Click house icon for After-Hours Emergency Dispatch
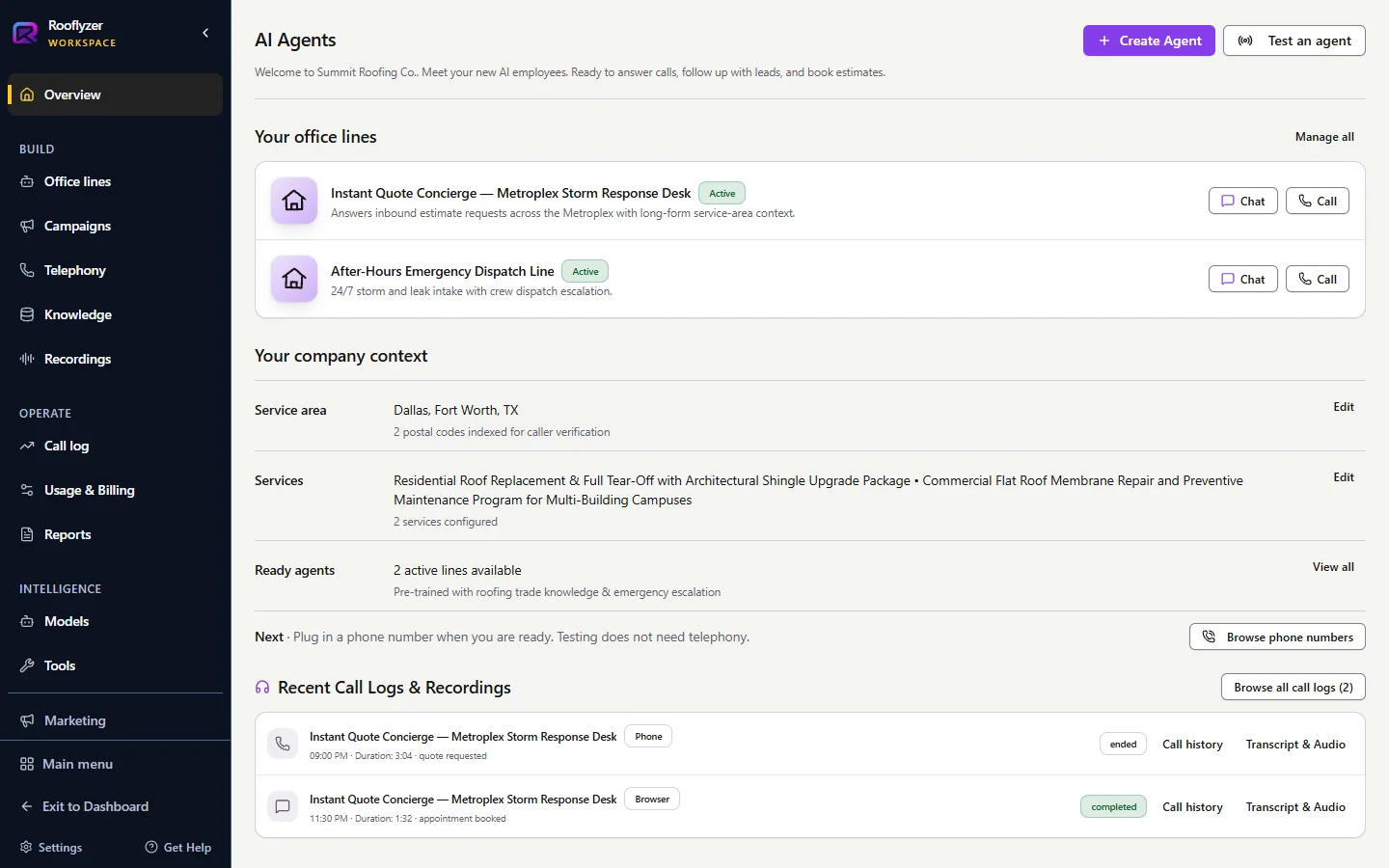This screenshot has height=868, width=1389. (x=294, y=279)
